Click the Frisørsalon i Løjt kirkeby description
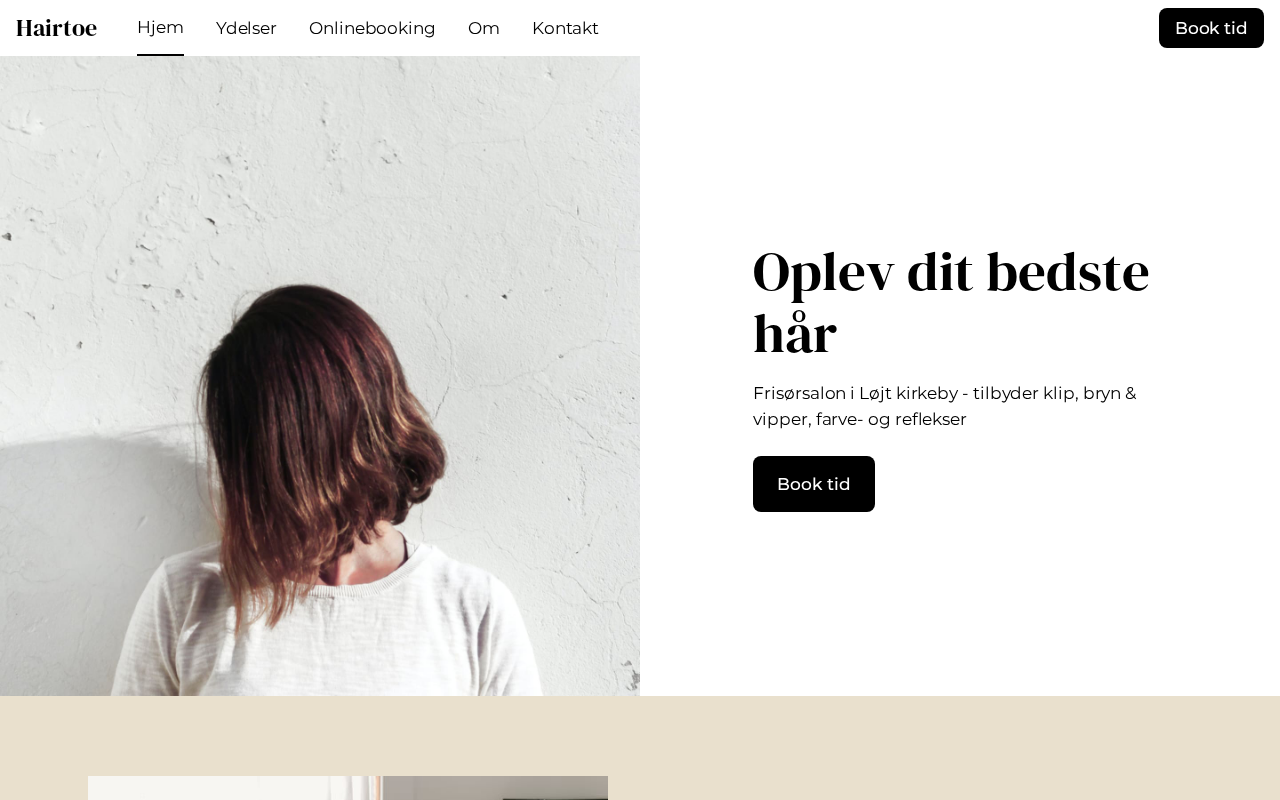Image resolution: width=1280 pixels, height=800 pixels. point(945,406)
